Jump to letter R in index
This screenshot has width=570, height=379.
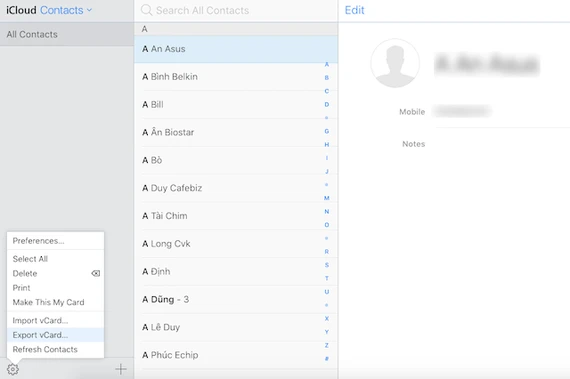pos(326,251)
